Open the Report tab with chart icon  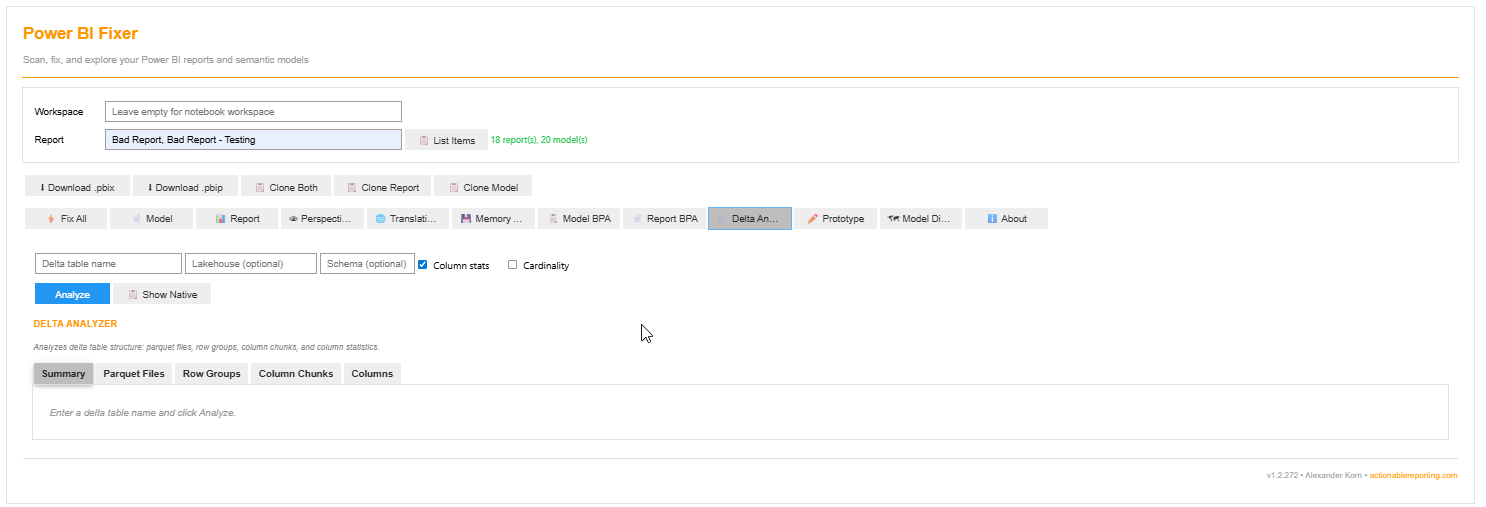click(x=237, y=219)
